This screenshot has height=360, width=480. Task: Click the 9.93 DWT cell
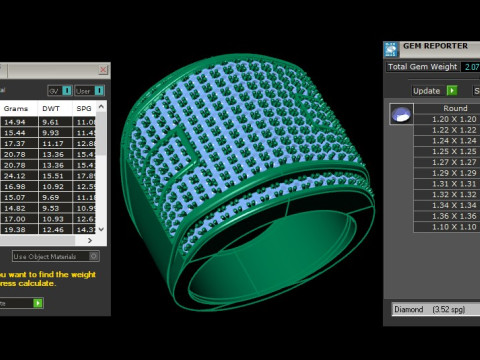(x=55, y=133)
